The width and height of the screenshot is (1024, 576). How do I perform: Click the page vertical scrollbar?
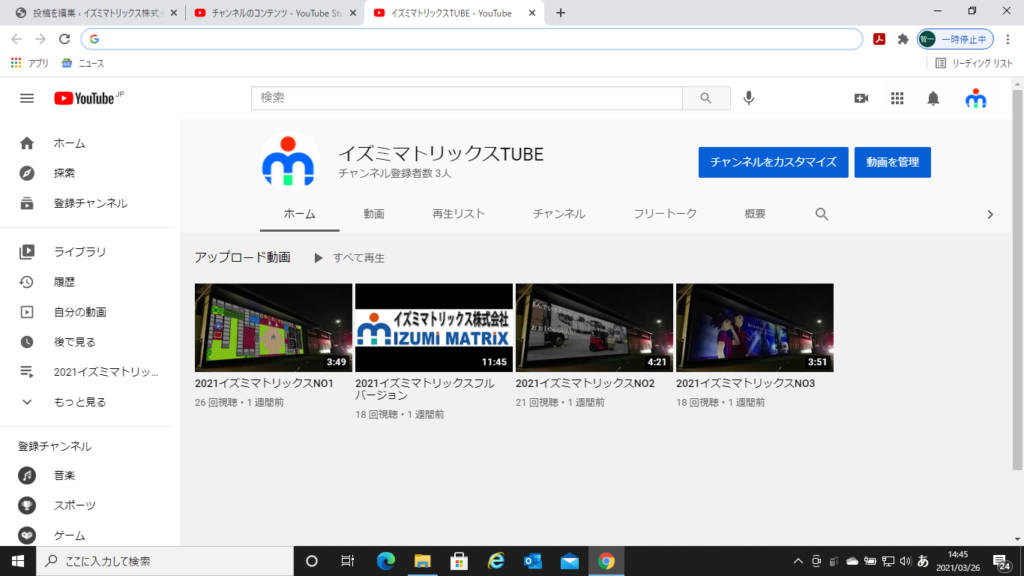pyautogui.click(x=1017, y=280)
